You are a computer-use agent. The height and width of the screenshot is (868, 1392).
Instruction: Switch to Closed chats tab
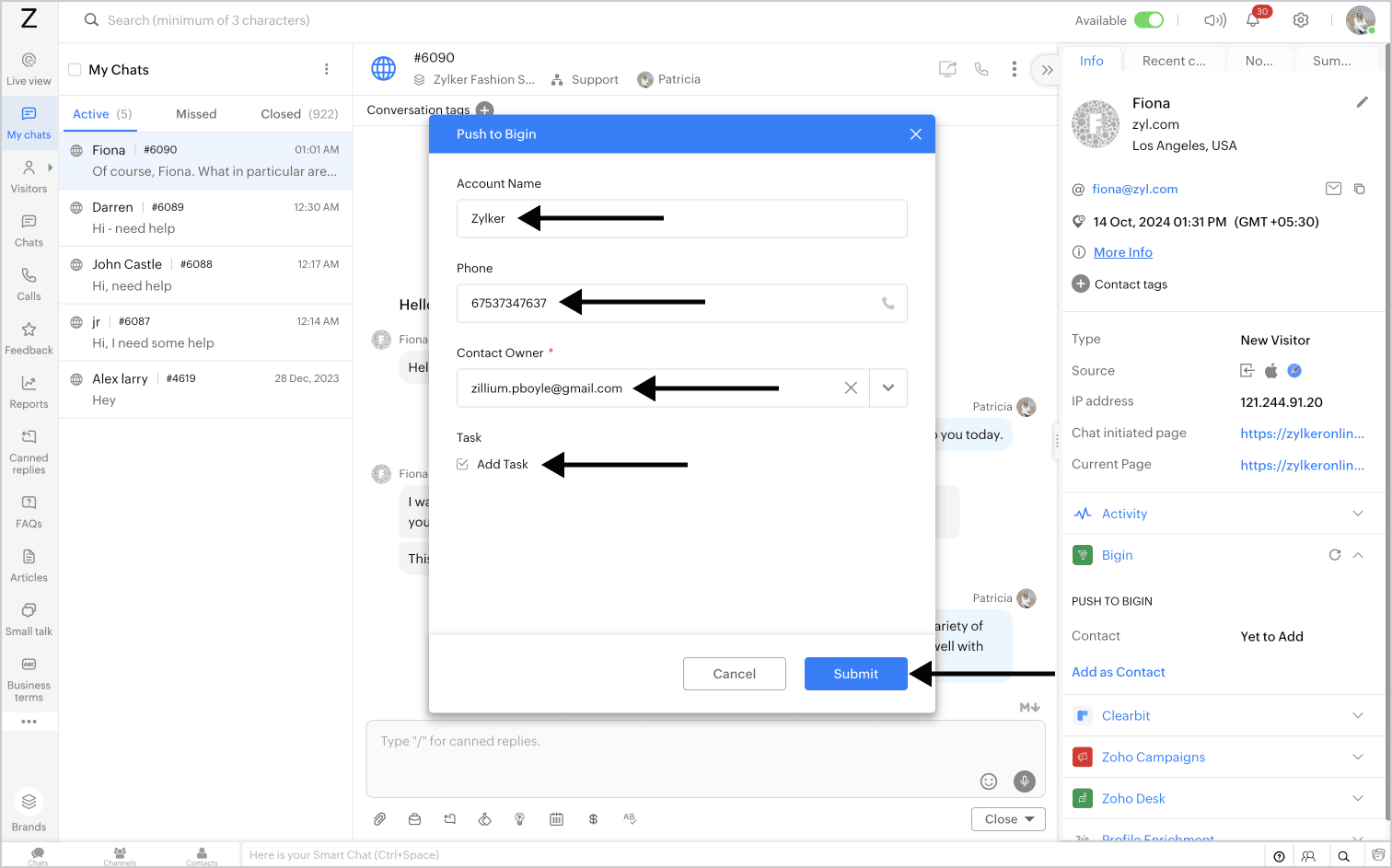[x=299, y=114]
